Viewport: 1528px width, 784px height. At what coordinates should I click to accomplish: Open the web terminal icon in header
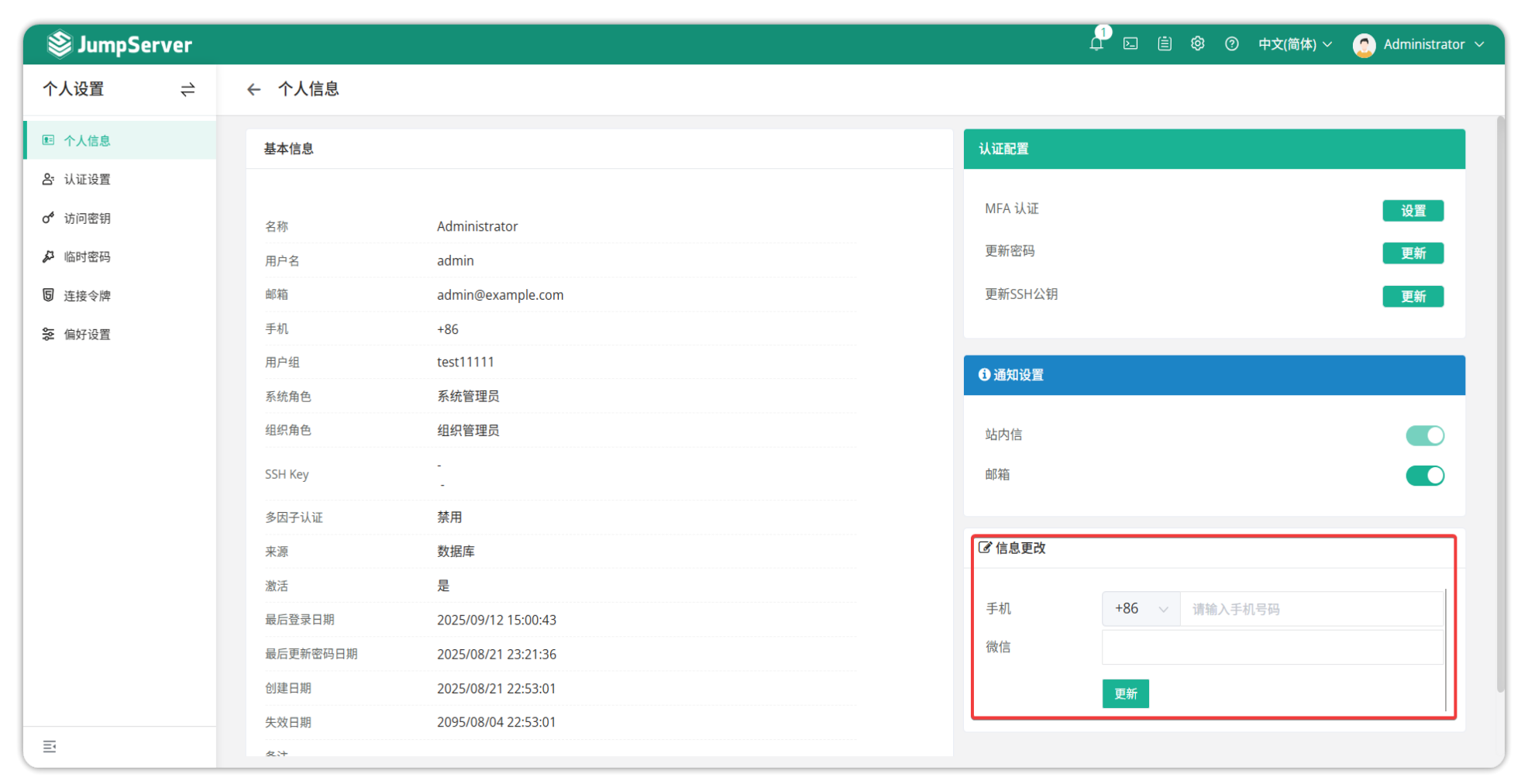(1131, 44)
